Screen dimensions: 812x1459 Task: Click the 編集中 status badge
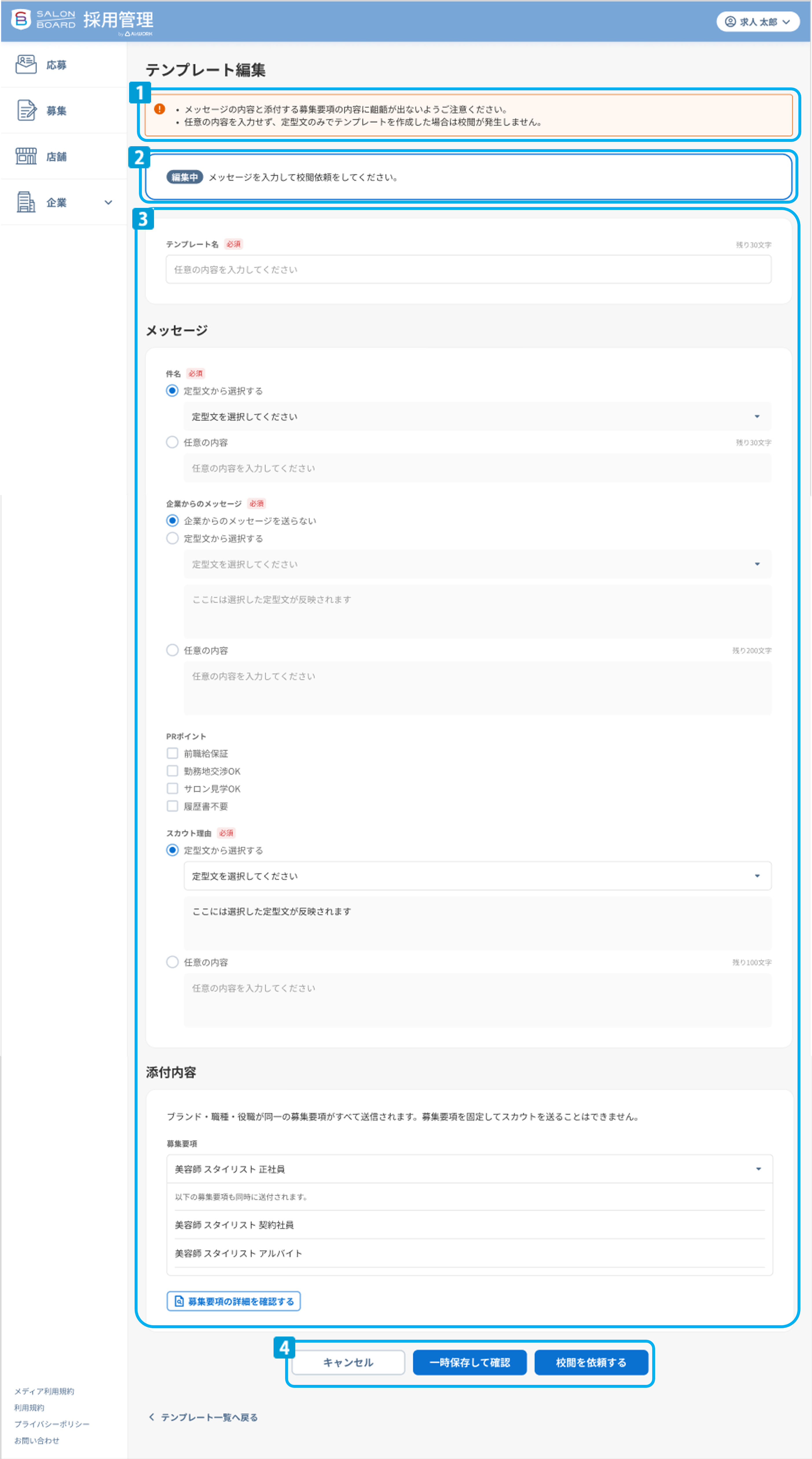tap(185, 177)
